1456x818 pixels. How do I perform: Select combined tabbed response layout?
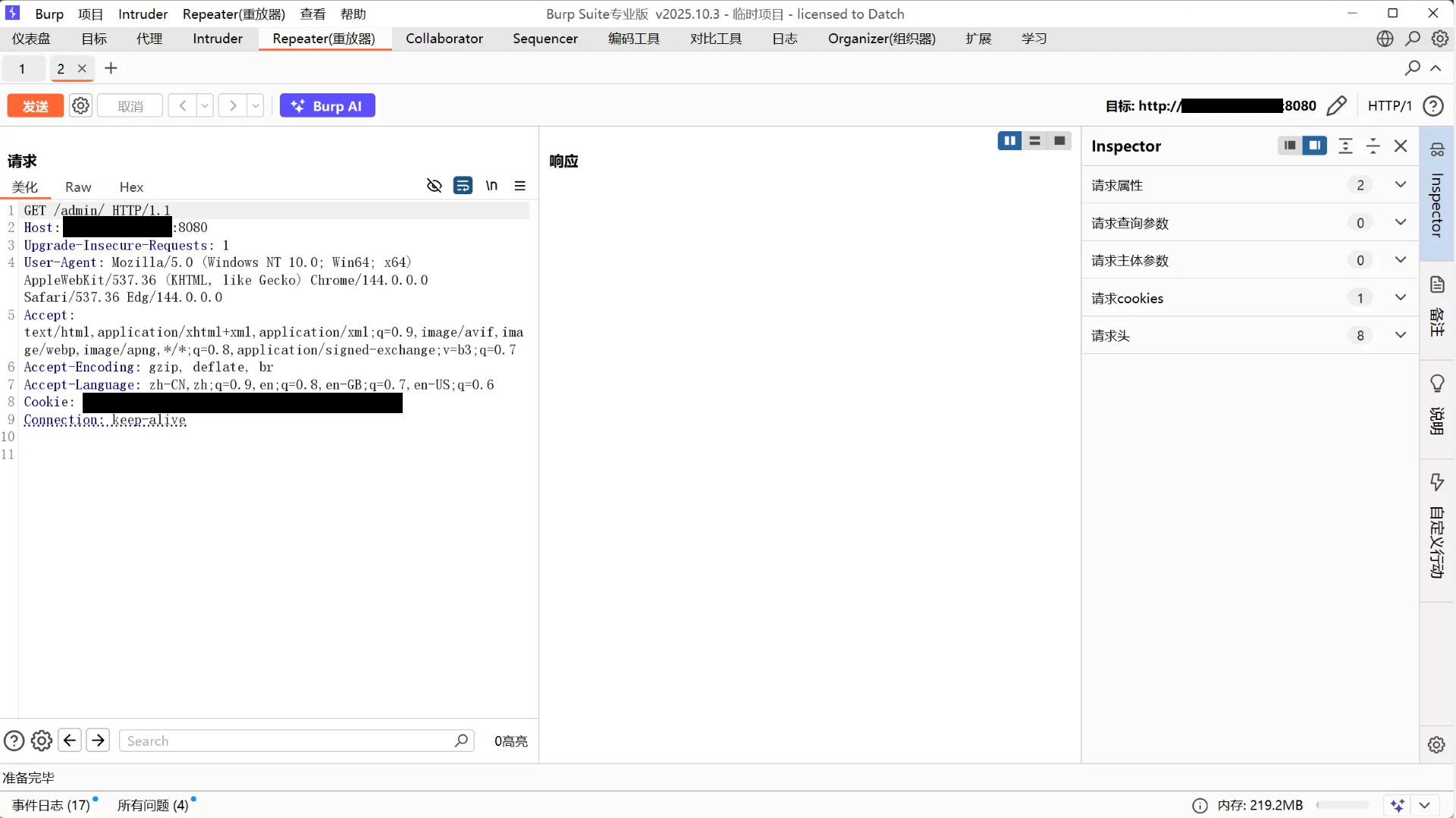[x=1059, y=141]
